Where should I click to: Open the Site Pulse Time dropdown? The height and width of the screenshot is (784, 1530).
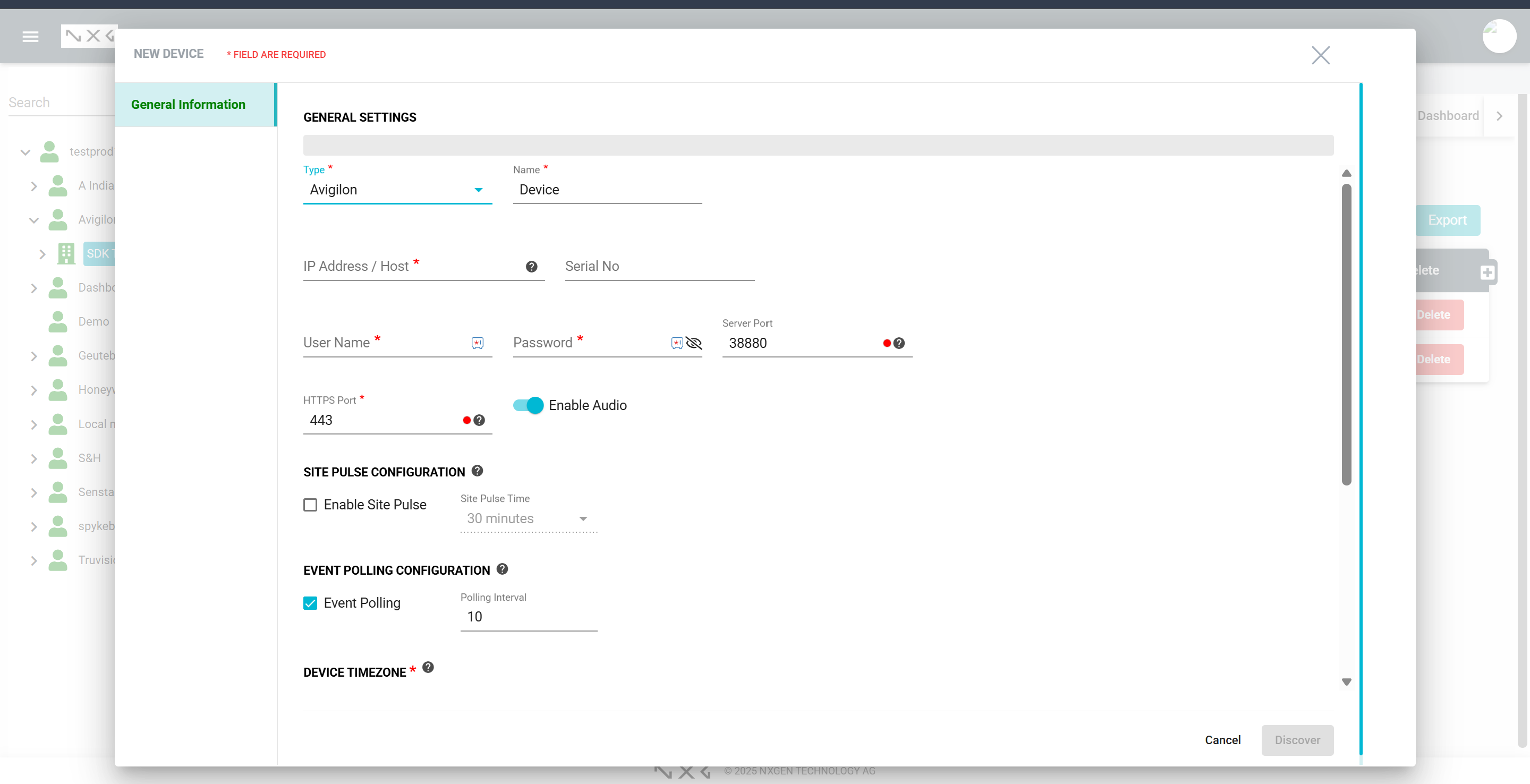(528, 518)
